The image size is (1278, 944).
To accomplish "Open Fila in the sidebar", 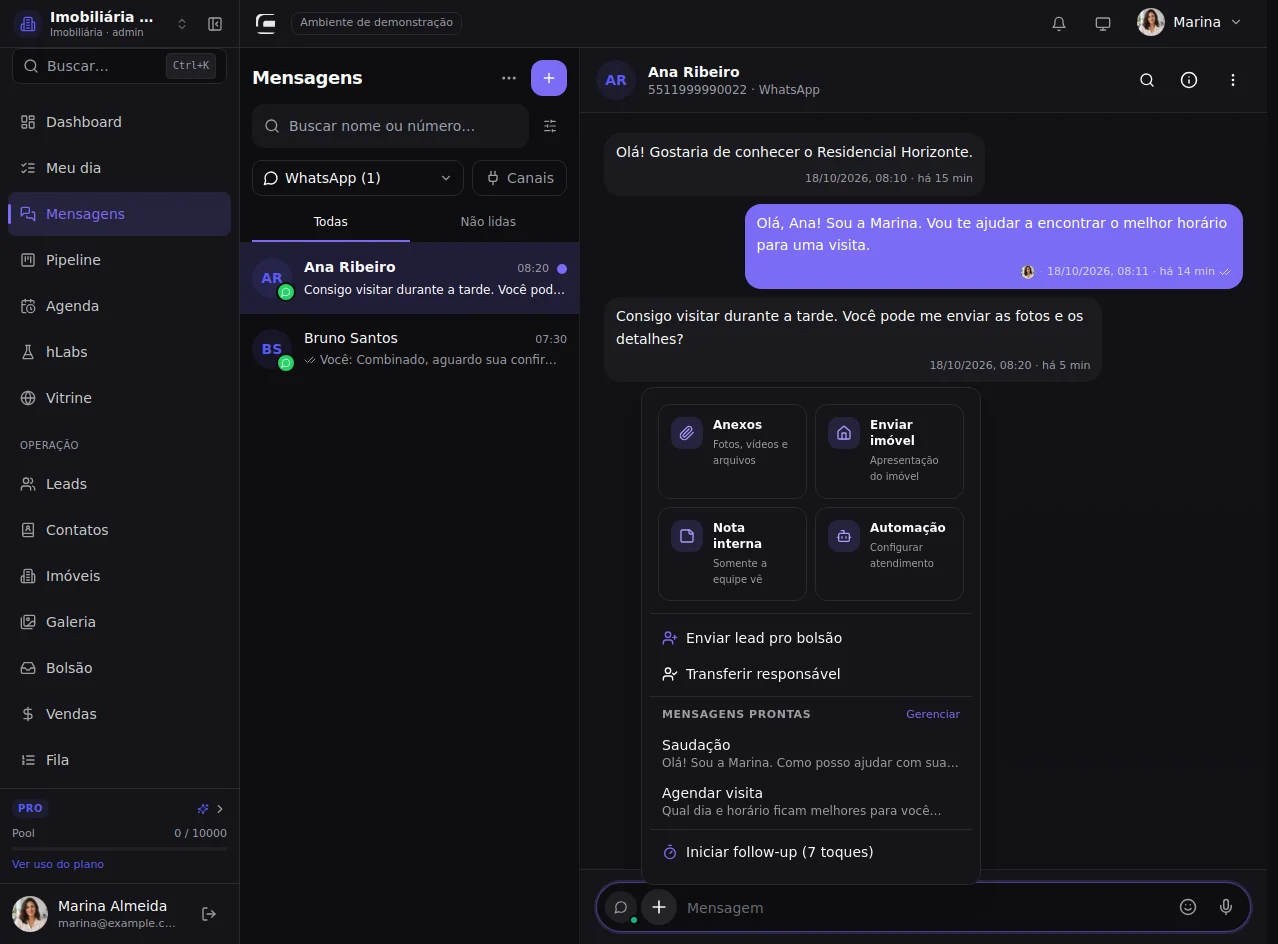I will tap(119, 760).
